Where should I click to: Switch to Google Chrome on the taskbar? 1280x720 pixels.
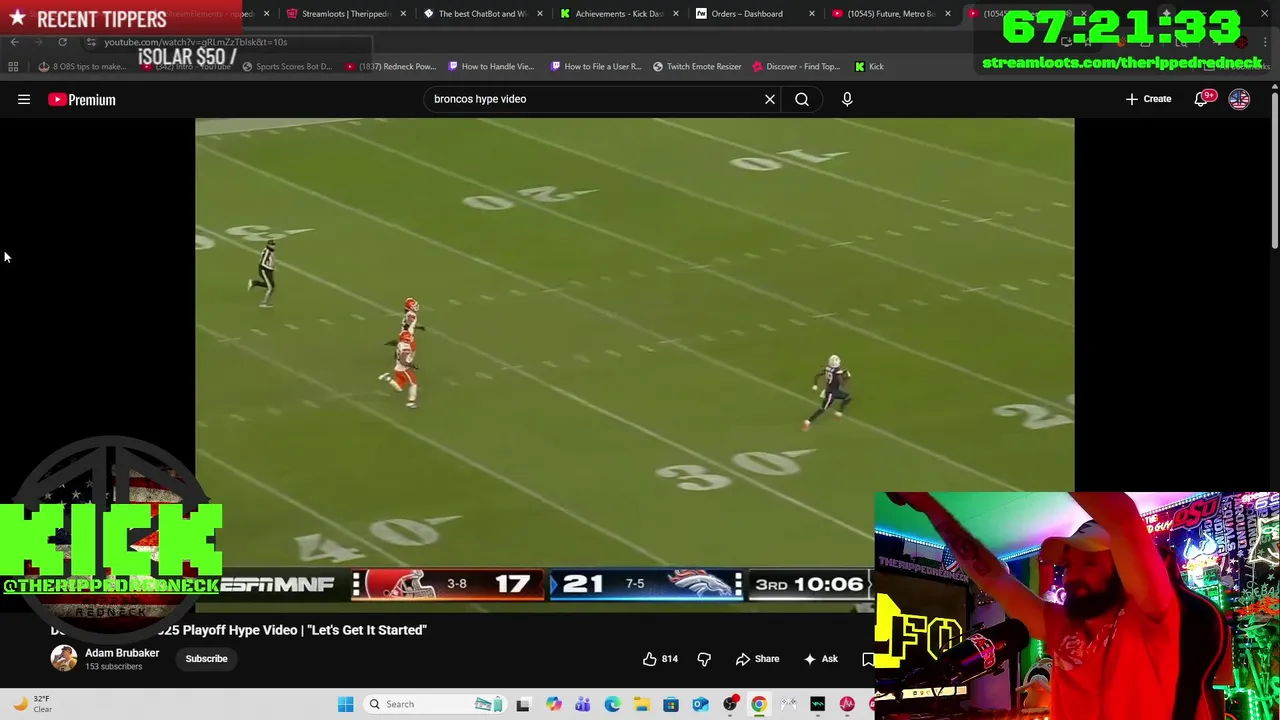coord(759,704)
